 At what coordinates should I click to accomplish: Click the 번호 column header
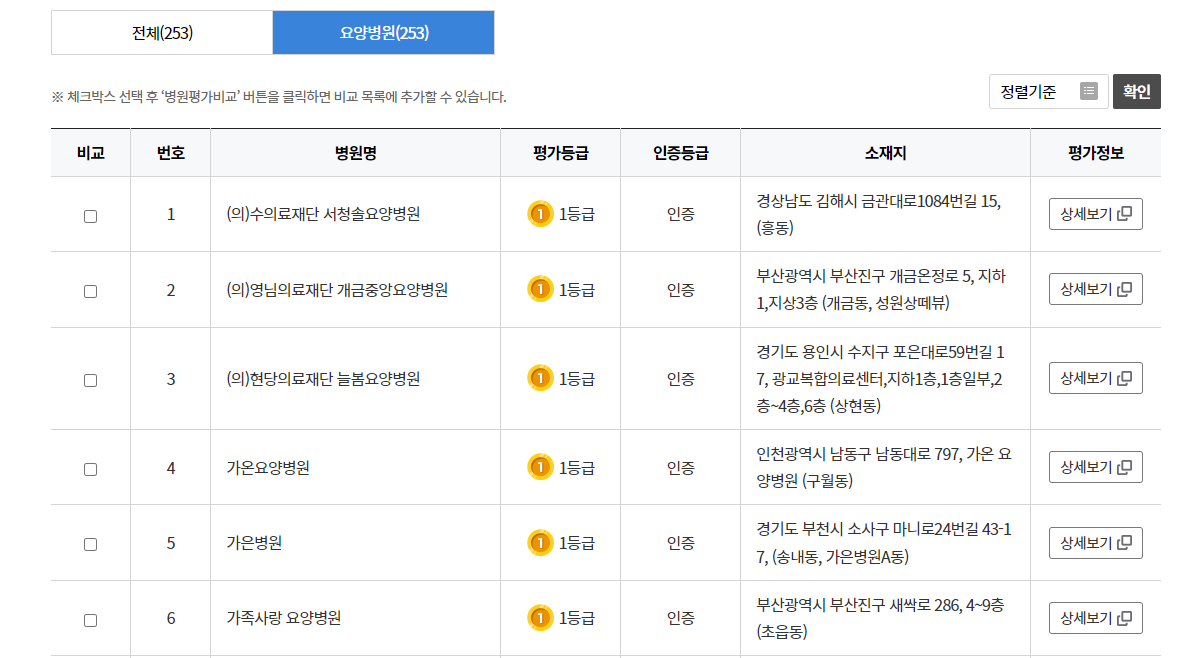coord(170,153)
